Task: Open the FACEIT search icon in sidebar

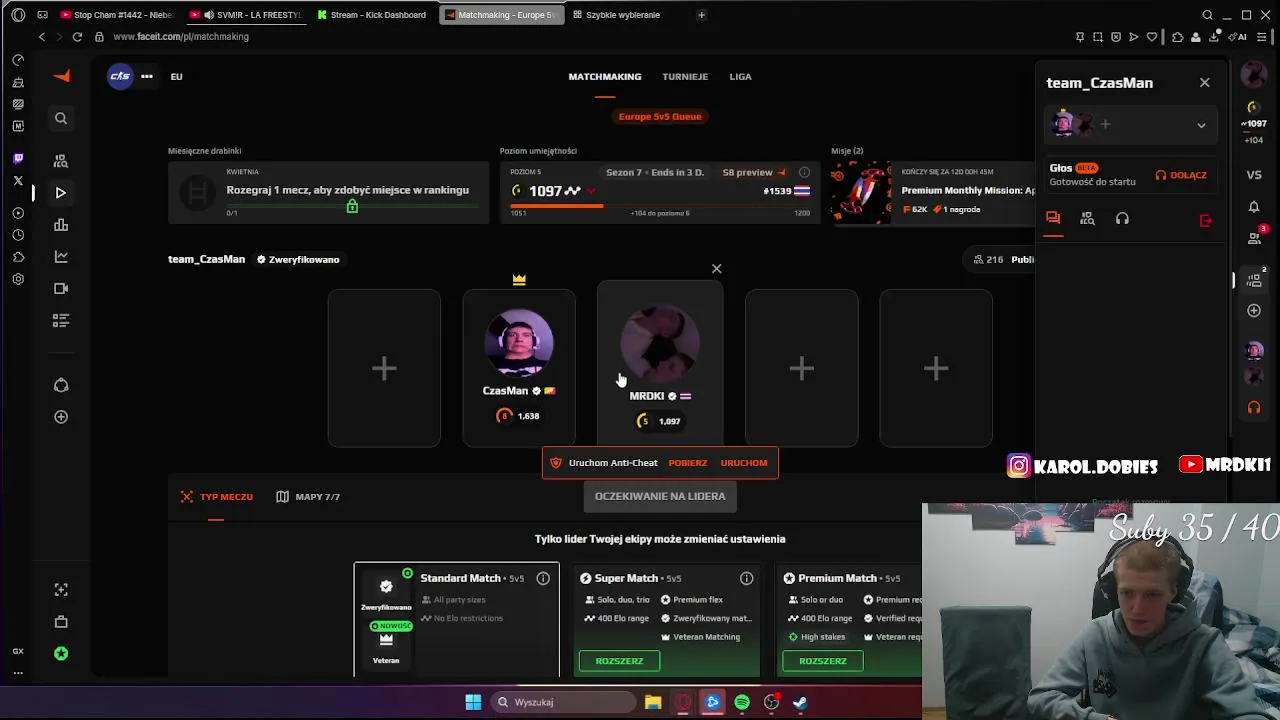Action: coord(61,118)
